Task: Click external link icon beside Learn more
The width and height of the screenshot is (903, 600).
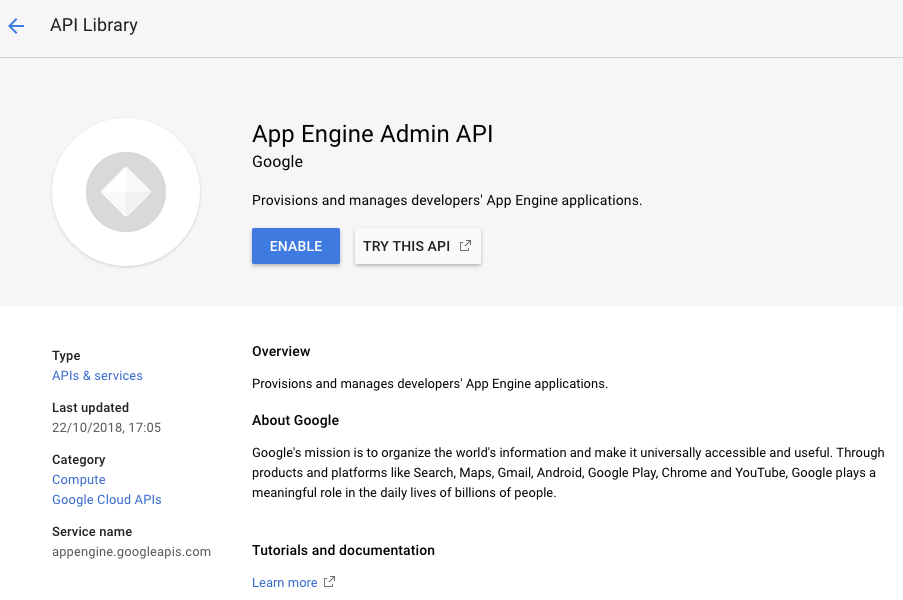Action: coord(329,582)
